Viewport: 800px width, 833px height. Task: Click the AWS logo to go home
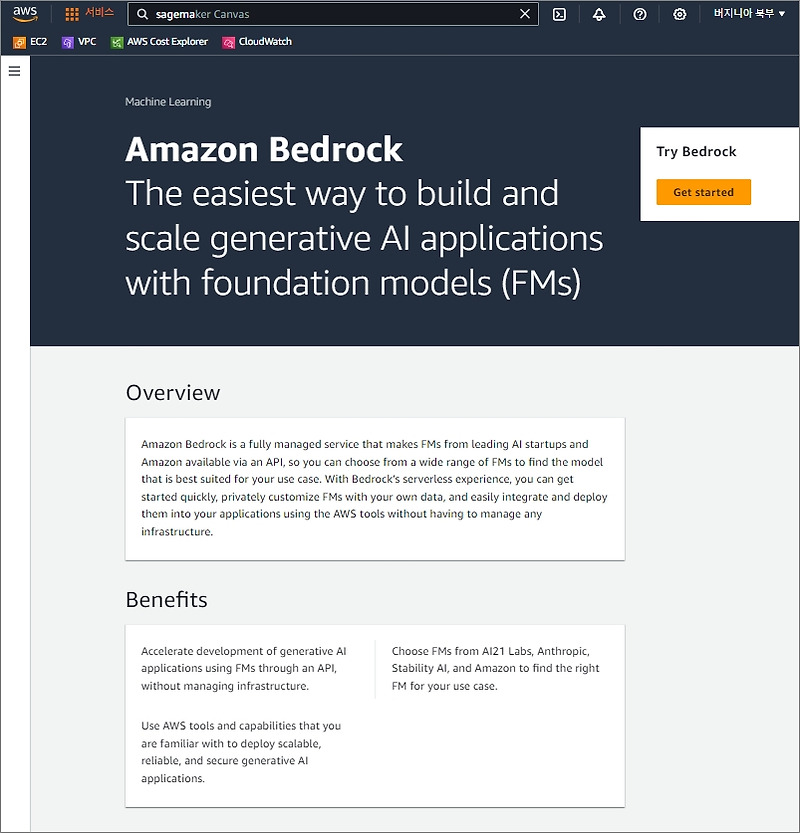pyautogui.click(x=25, y=13)
